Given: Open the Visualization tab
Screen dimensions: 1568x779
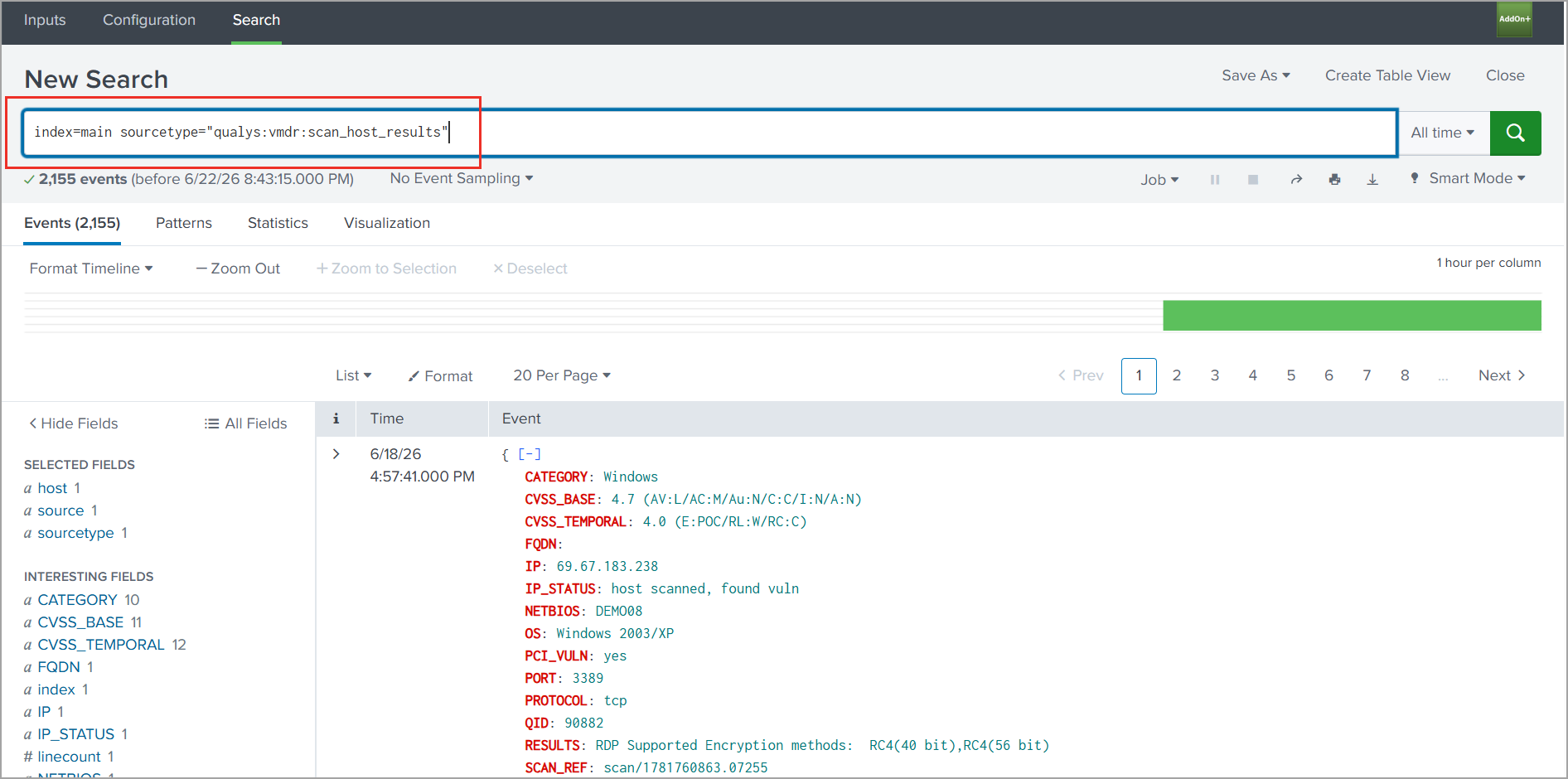Looking at the screenshot, I should click(387, 223).
